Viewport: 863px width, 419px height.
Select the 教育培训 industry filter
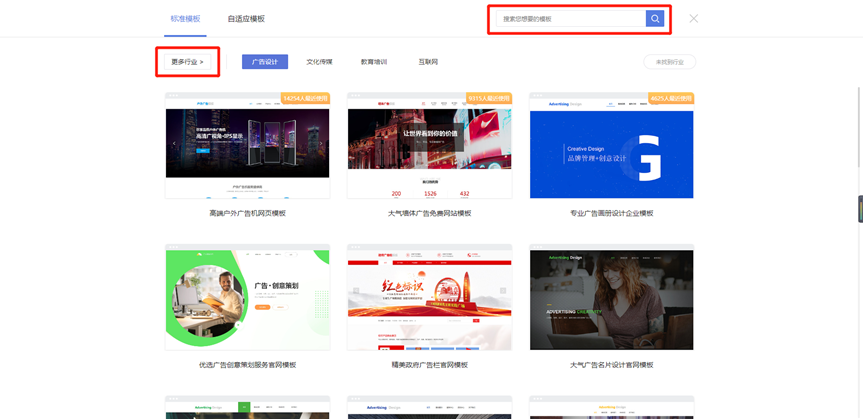374,62
